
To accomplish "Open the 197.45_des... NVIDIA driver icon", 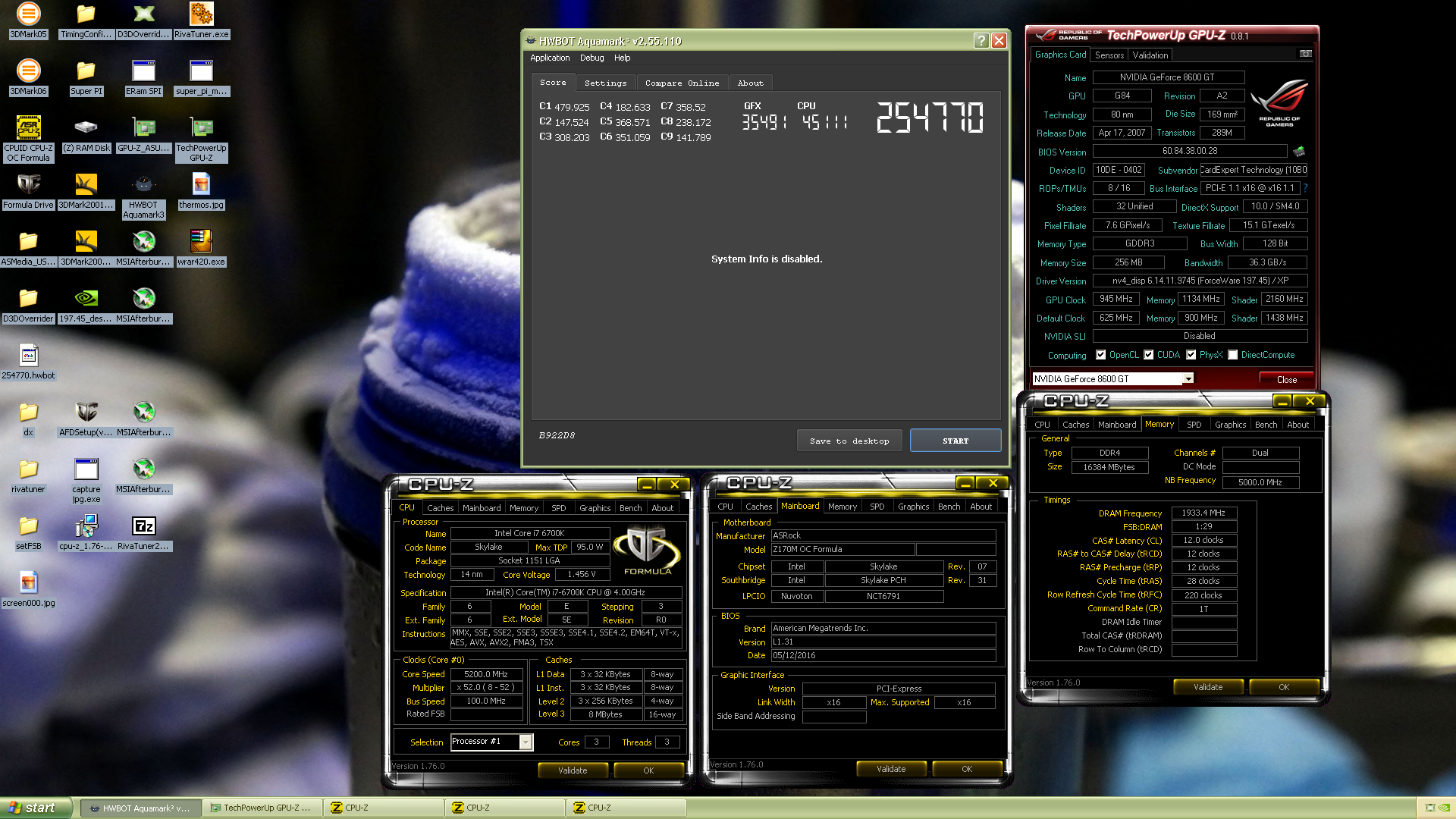I will (86, 305).
